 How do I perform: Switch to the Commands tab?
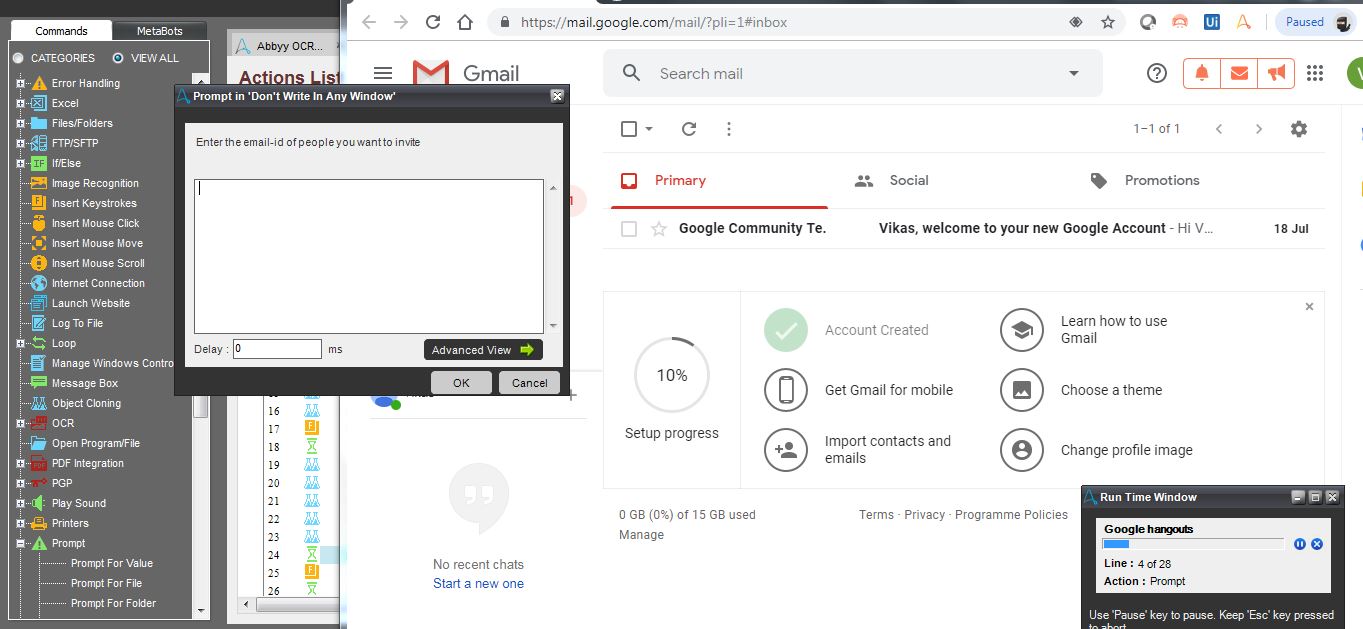click(x=61, y=31)
